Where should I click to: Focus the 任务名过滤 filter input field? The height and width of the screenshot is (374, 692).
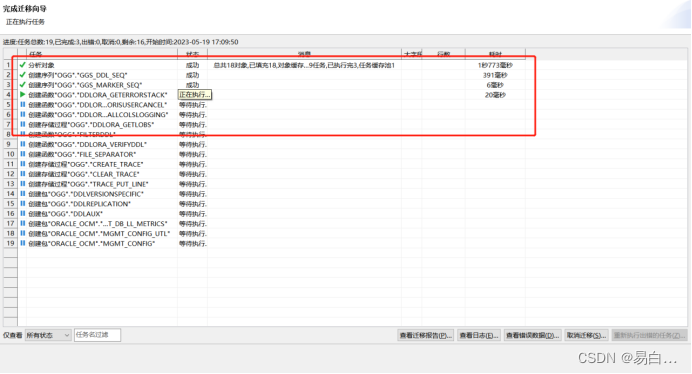[x=97, y=335]
